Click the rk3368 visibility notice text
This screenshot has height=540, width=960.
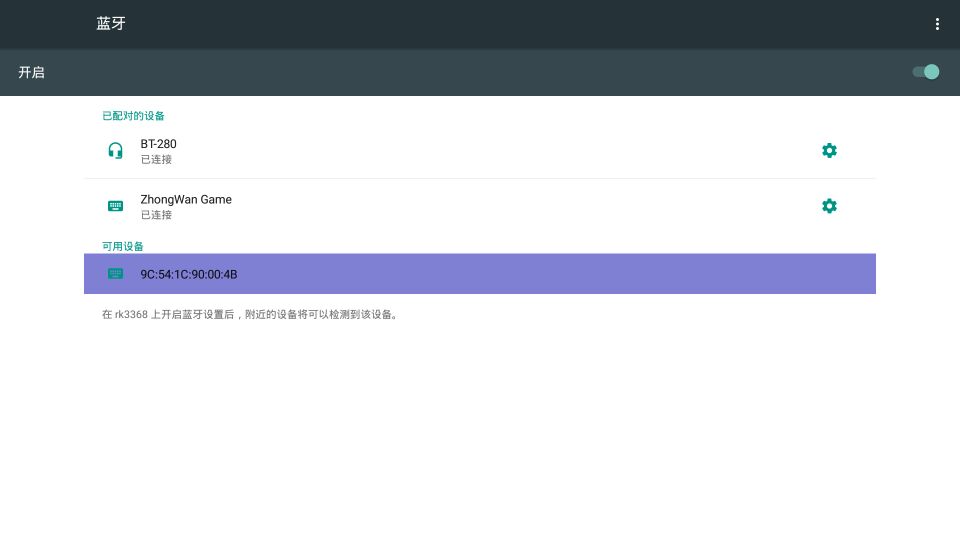(251, 315)
